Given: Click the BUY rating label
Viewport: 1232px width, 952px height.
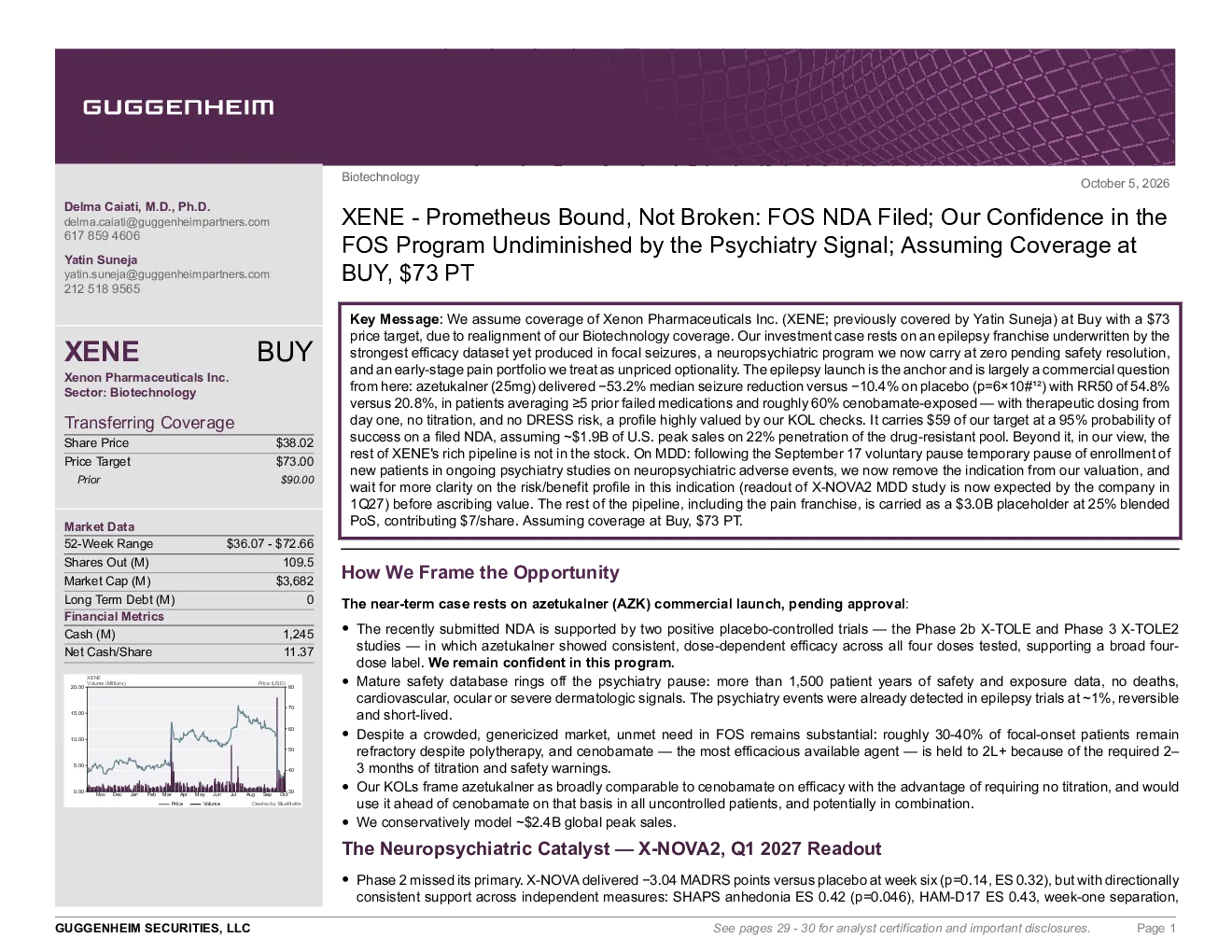Looking at the screenshot, I should (x=285, y=352).
